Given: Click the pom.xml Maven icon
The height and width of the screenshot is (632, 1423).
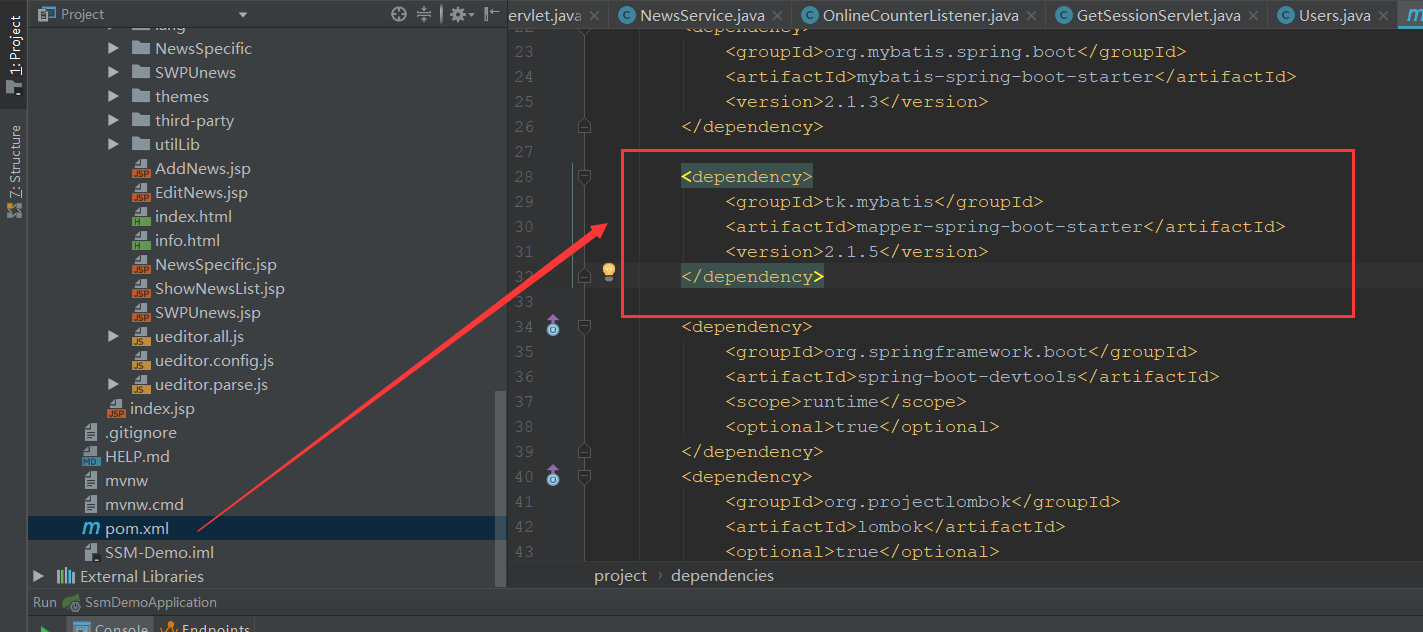Looking at the screenshot, I should (x=91, y=528).
